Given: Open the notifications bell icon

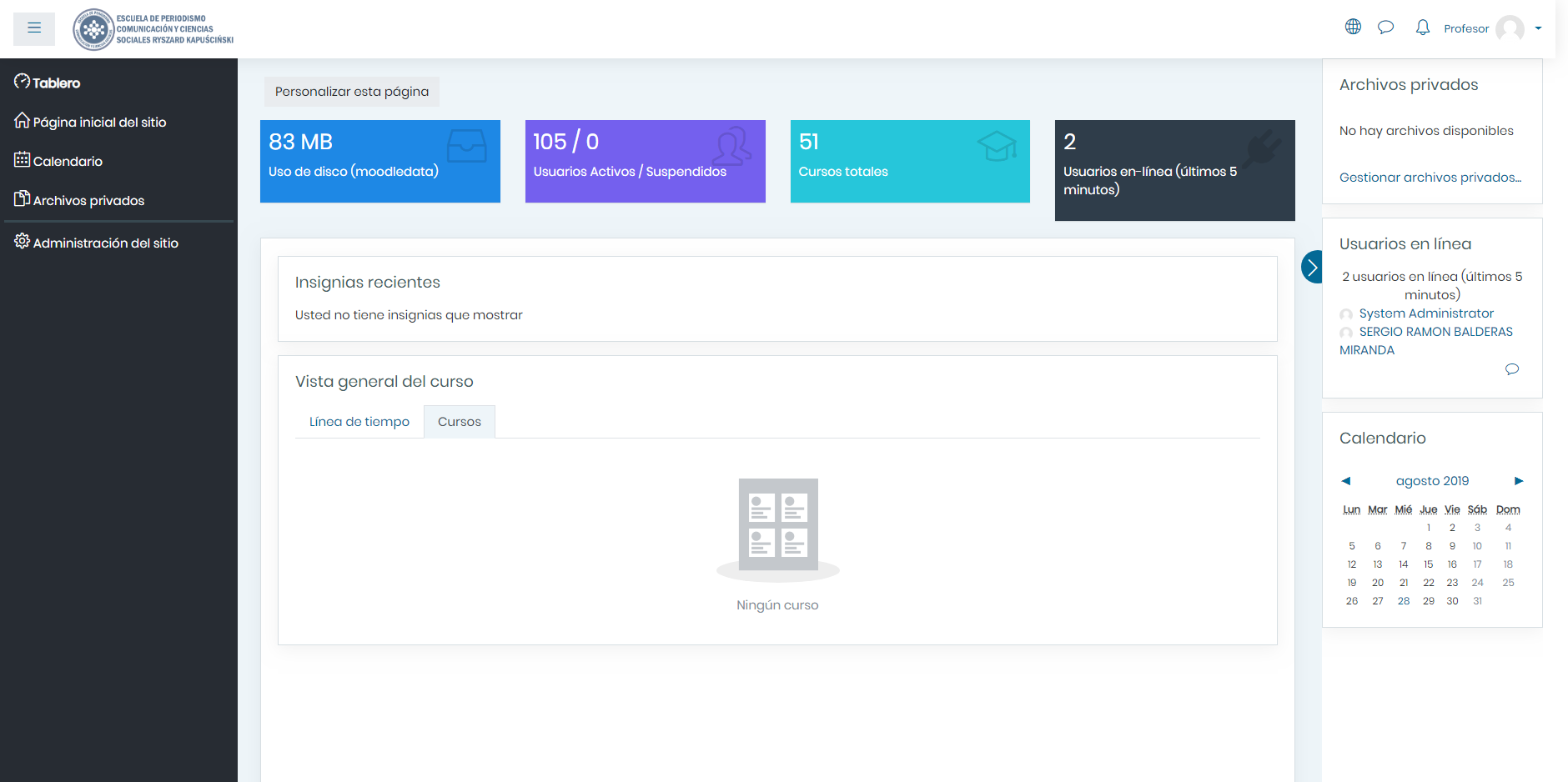Looking at the screenshot, I should 1422,28.
